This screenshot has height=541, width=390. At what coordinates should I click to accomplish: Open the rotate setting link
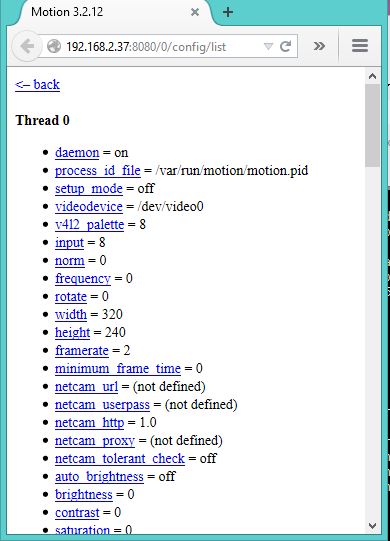pos(71,296)
